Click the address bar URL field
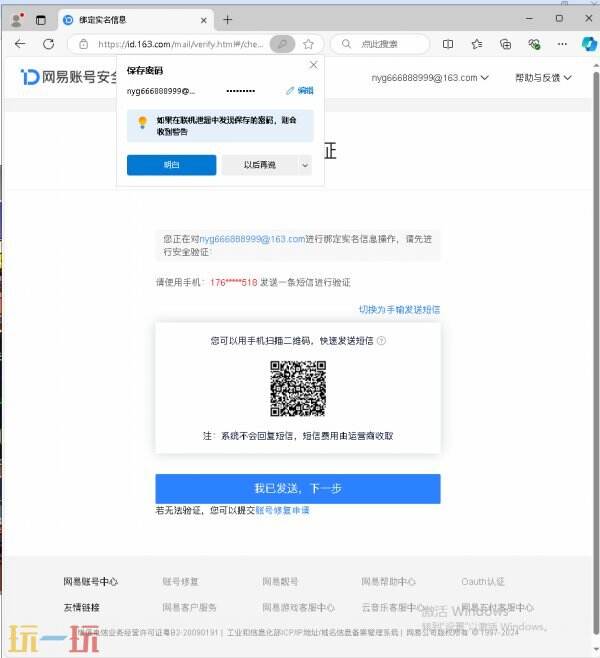The width and height of the screenshot is (600, 658). (180, 44)
